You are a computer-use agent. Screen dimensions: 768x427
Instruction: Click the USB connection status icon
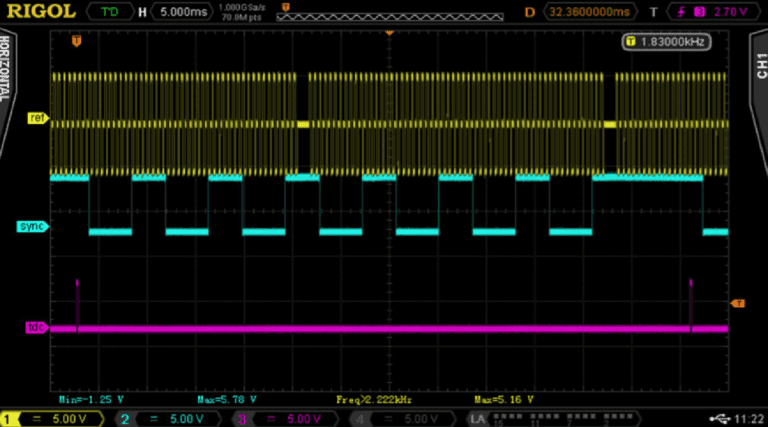coord(720,419)
